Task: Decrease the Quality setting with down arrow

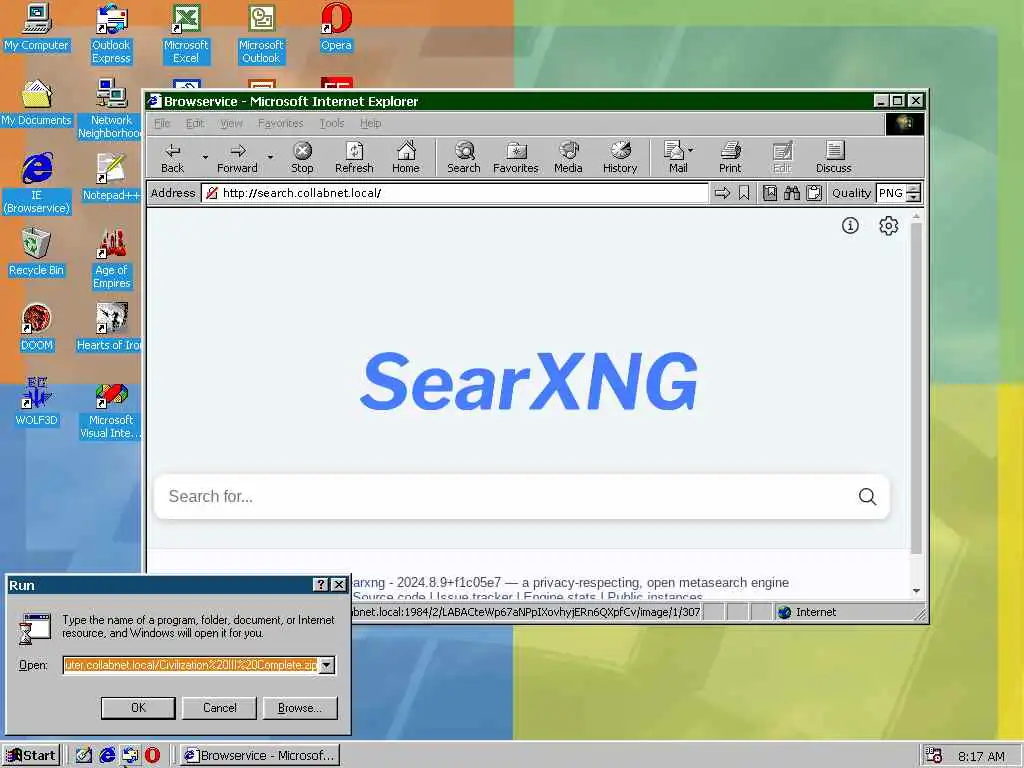Action: [914, 197]
